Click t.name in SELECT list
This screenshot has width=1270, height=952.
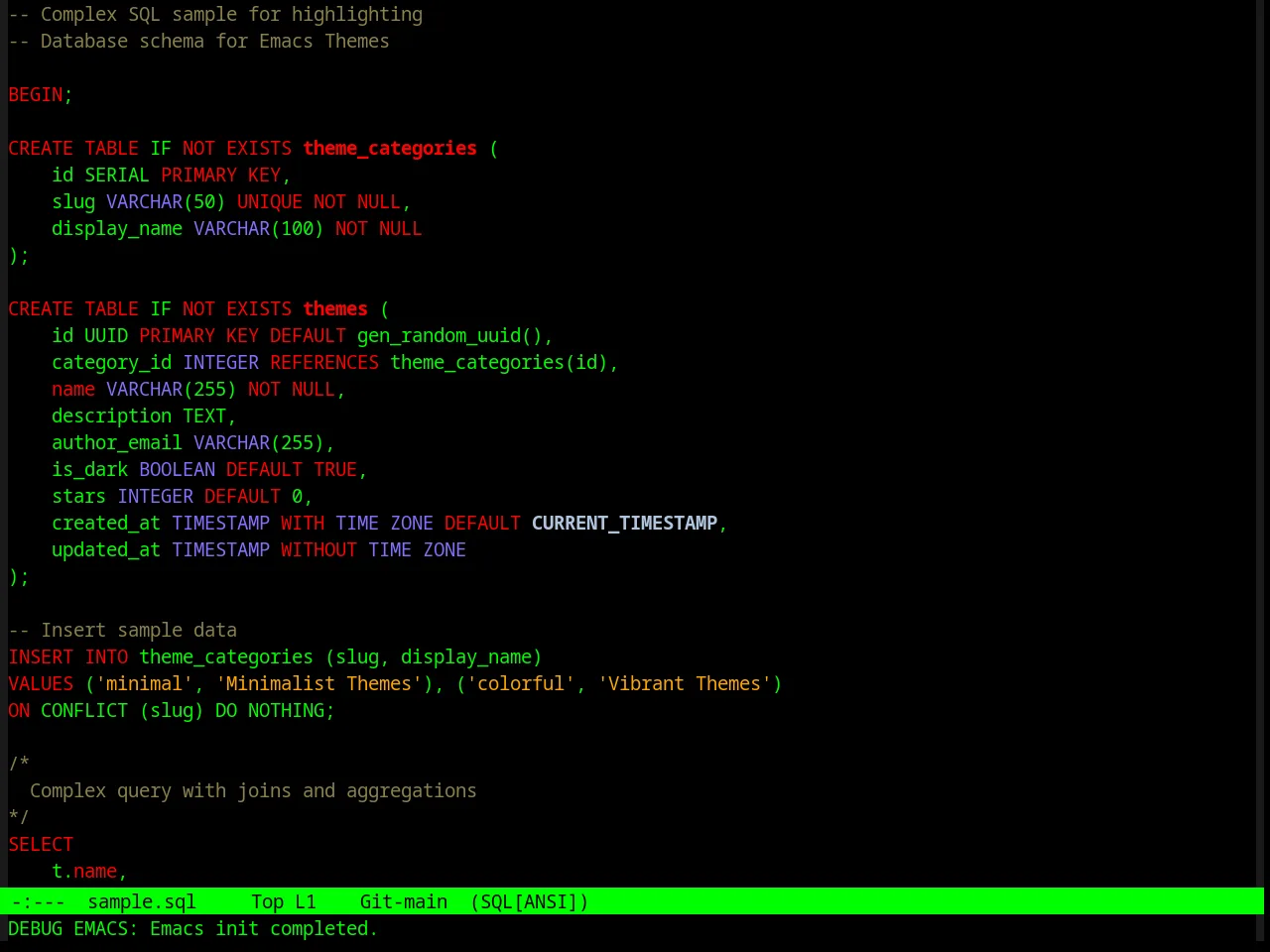point(84,871)
